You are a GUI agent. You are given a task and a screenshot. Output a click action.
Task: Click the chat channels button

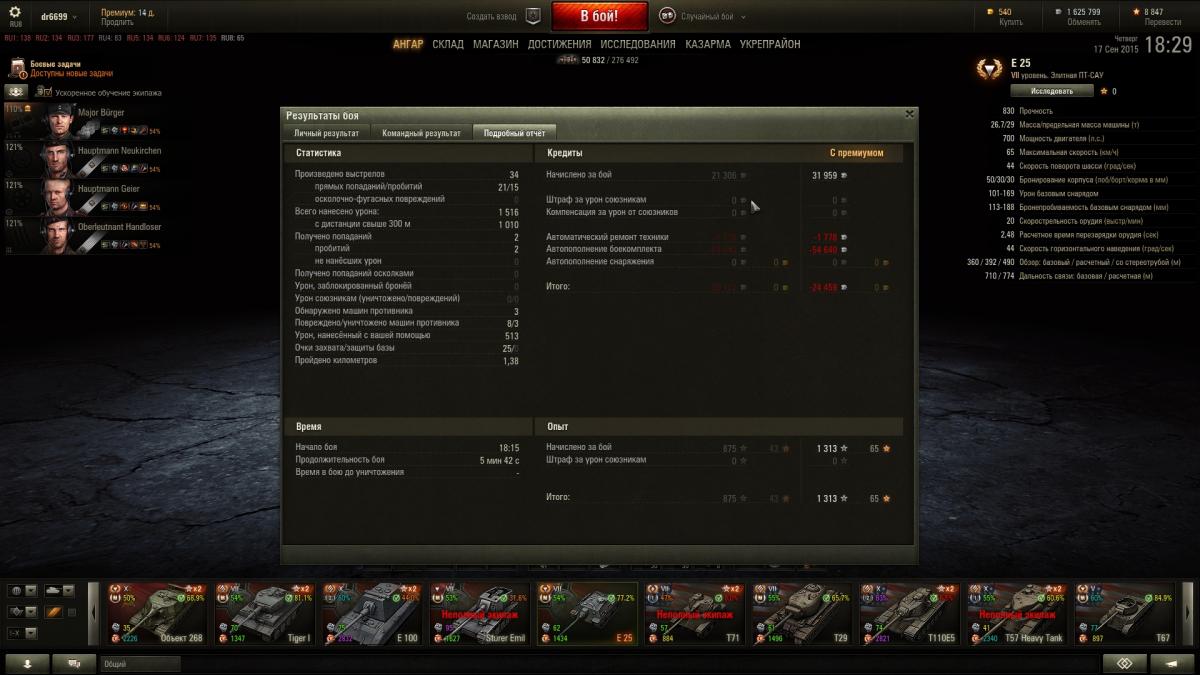click(75, 664)
